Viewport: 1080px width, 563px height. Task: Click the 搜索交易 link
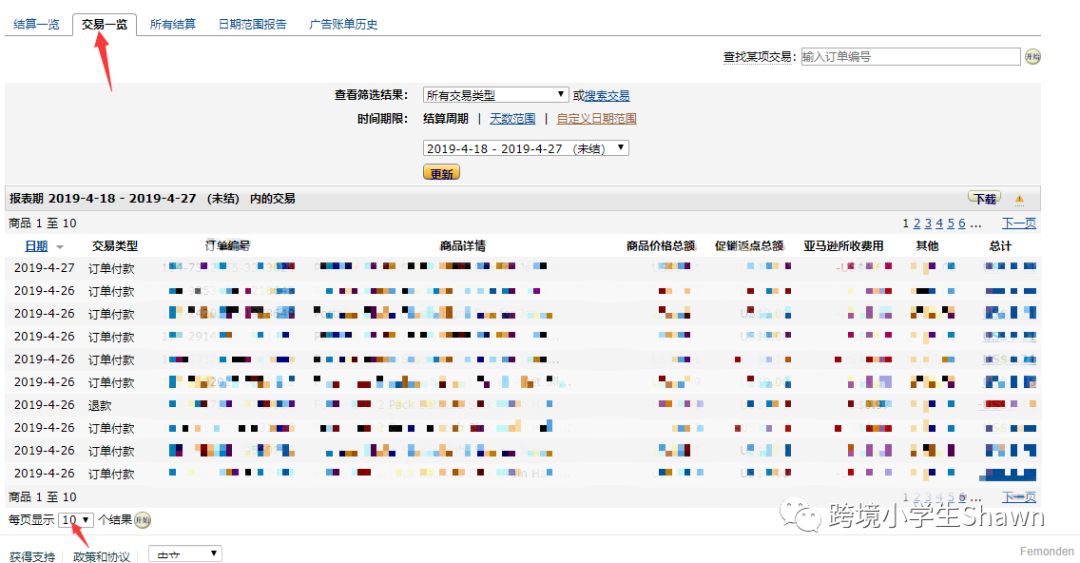(x=607, y=96)
